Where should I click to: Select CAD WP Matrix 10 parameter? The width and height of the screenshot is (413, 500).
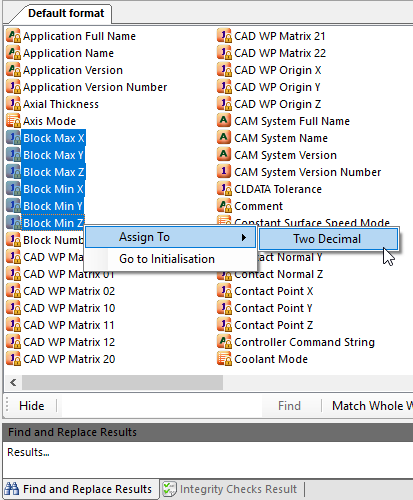pyautogui.click(x=69, y=308)
